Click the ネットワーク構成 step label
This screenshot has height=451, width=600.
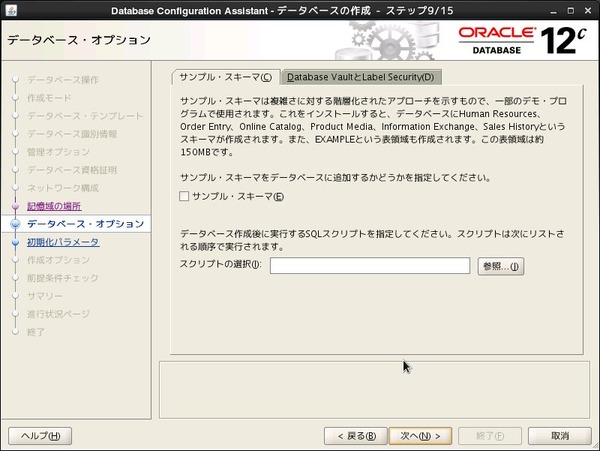point(63,188)
